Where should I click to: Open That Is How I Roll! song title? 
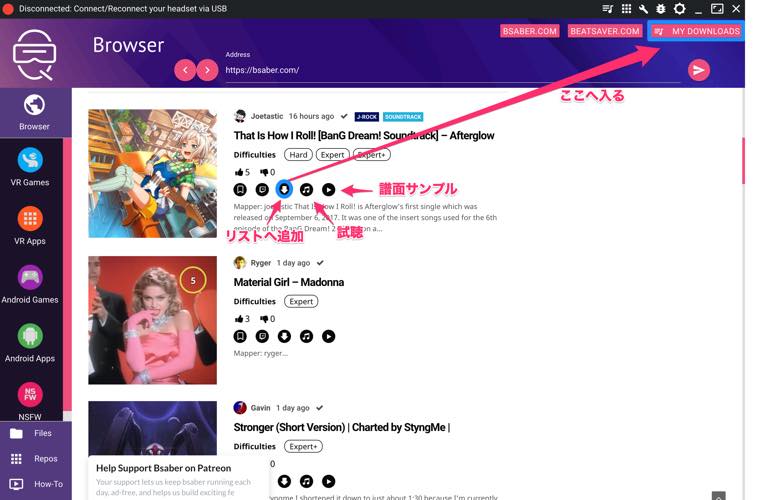point(364,136)
